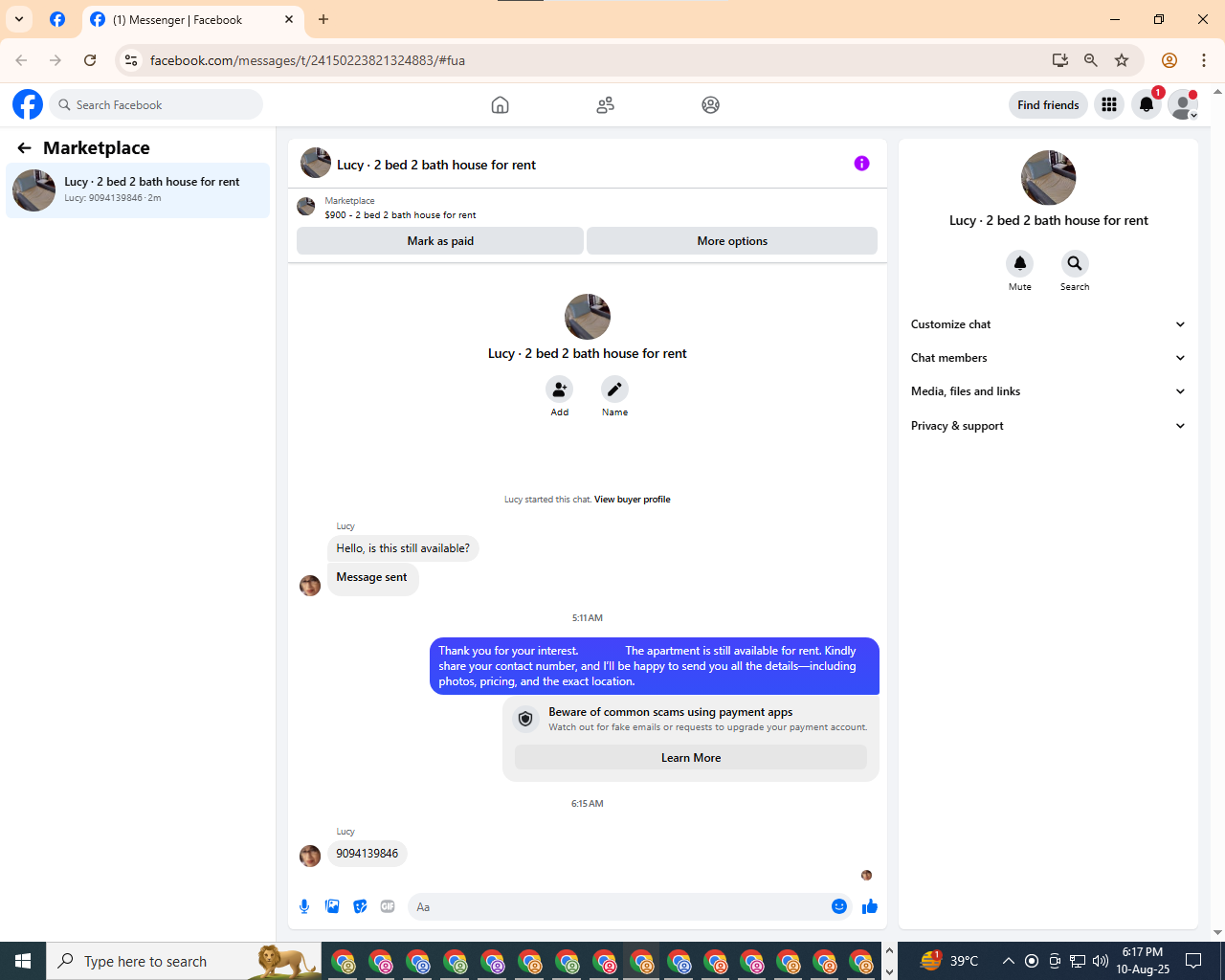The width and height of the screenshot is (1225, 980).
Task: Add people to the chat
Action: pyautogui.click(x=560, y=390)
